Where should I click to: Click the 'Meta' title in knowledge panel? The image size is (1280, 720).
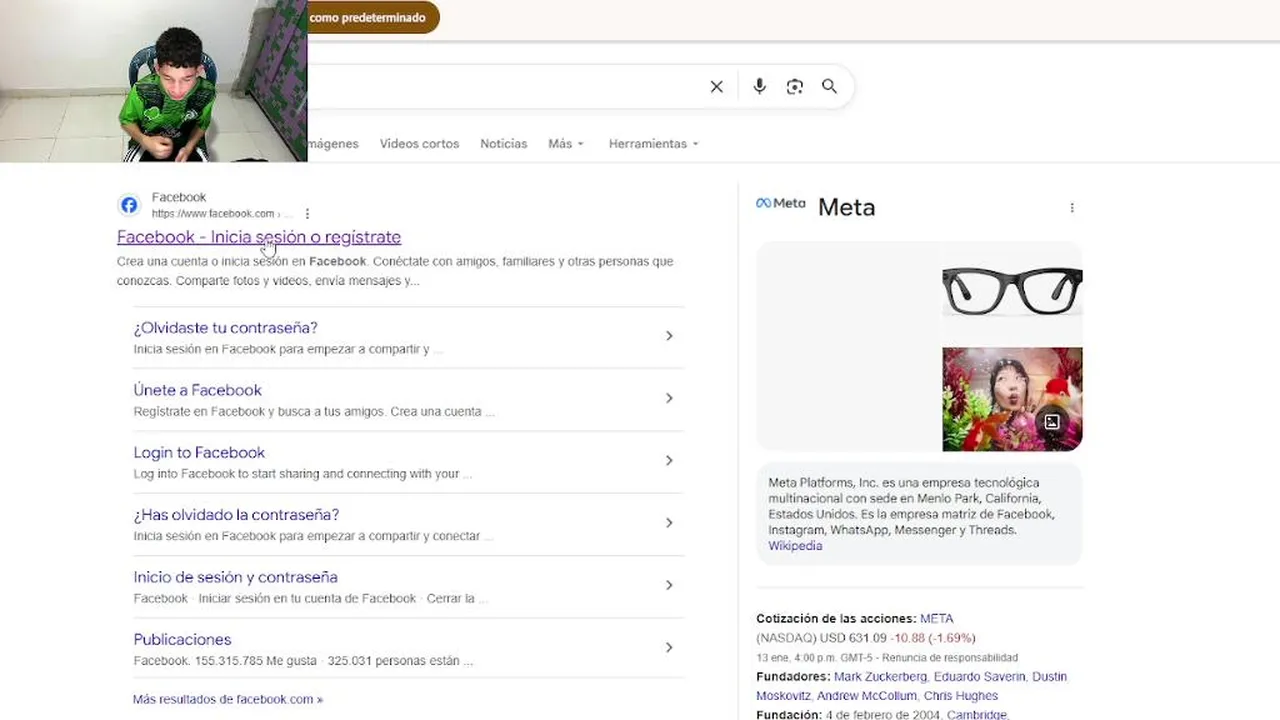(x=846, y=207)
